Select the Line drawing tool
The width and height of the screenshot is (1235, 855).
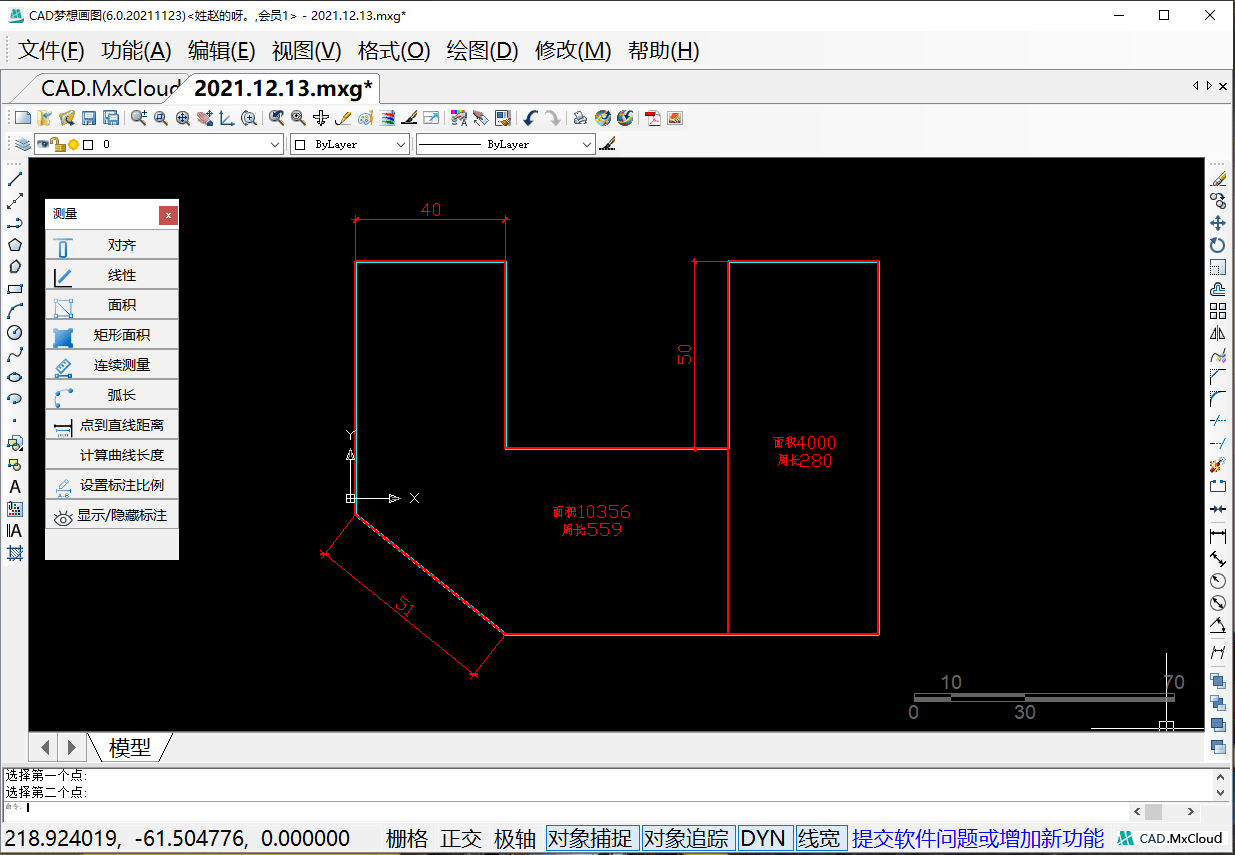pyautogui.click(x=15, y=179)
